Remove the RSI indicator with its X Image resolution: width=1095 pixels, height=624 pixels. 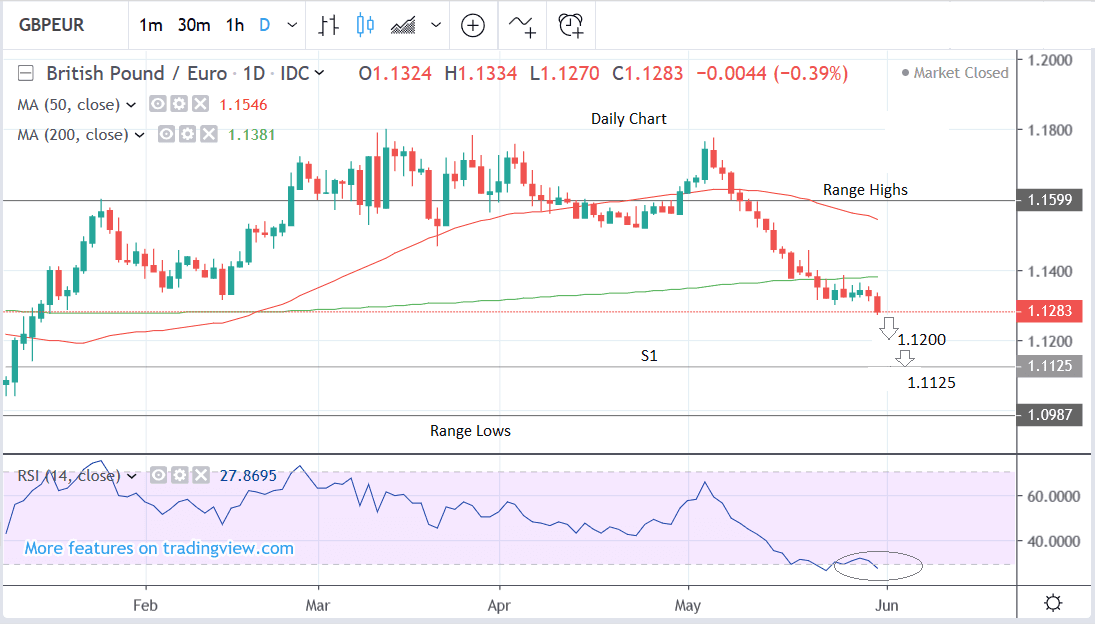point(198,475)
